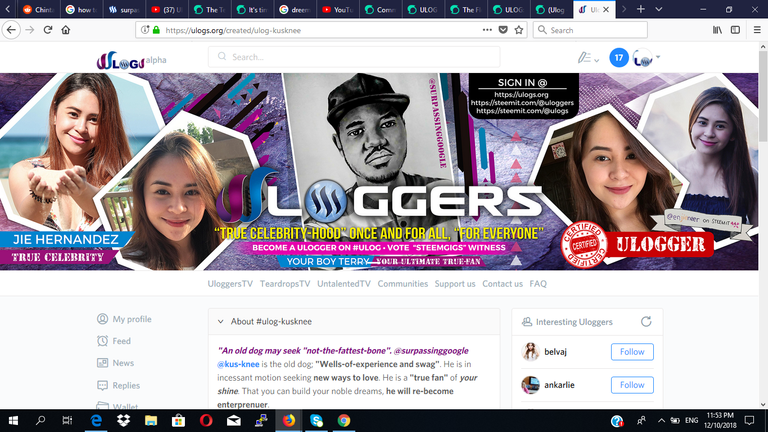Open Windows Action Center notifications

coord(749,420)
